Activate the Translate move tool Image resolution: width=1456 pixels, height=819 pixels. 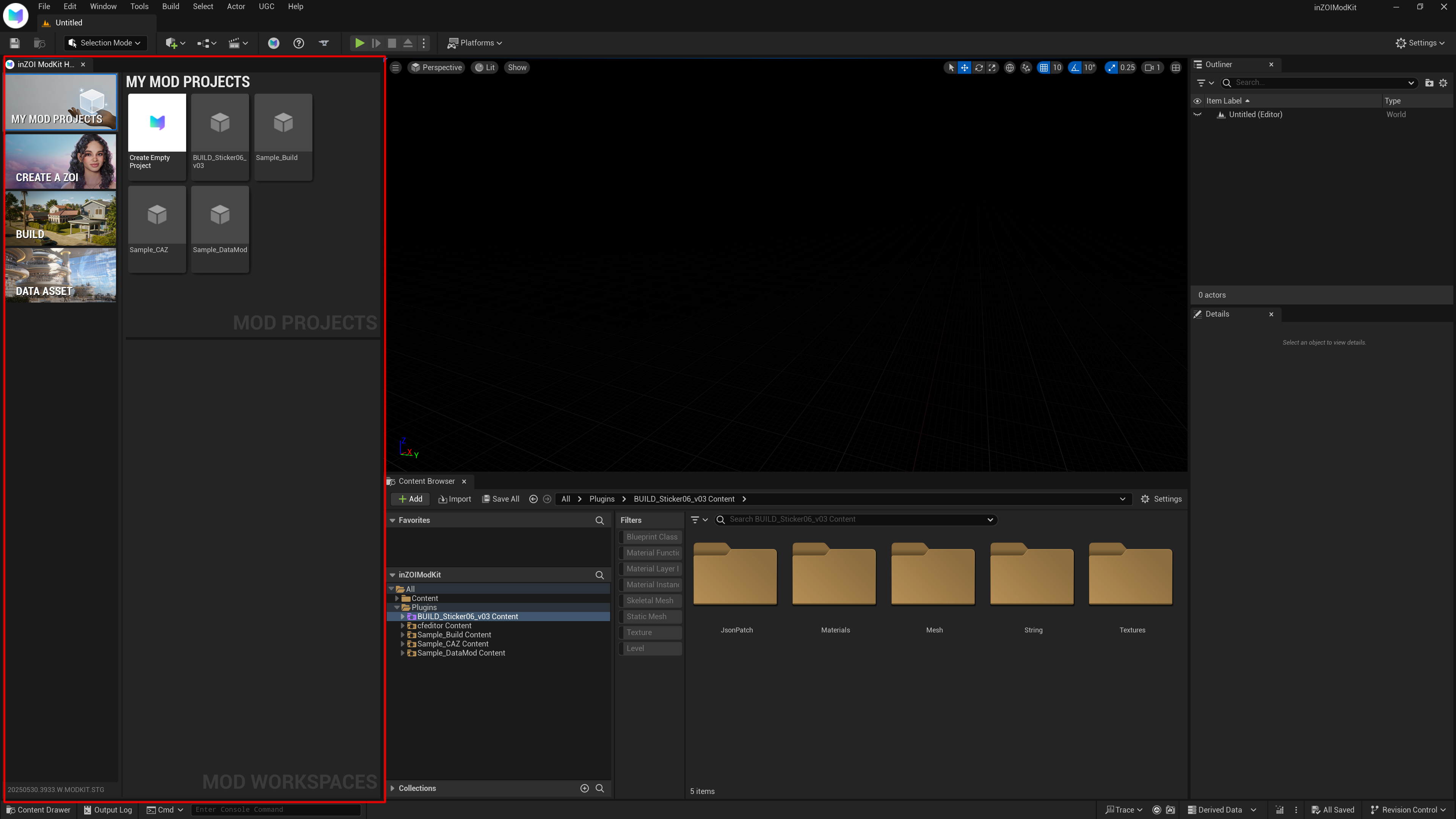pos(965,67)
